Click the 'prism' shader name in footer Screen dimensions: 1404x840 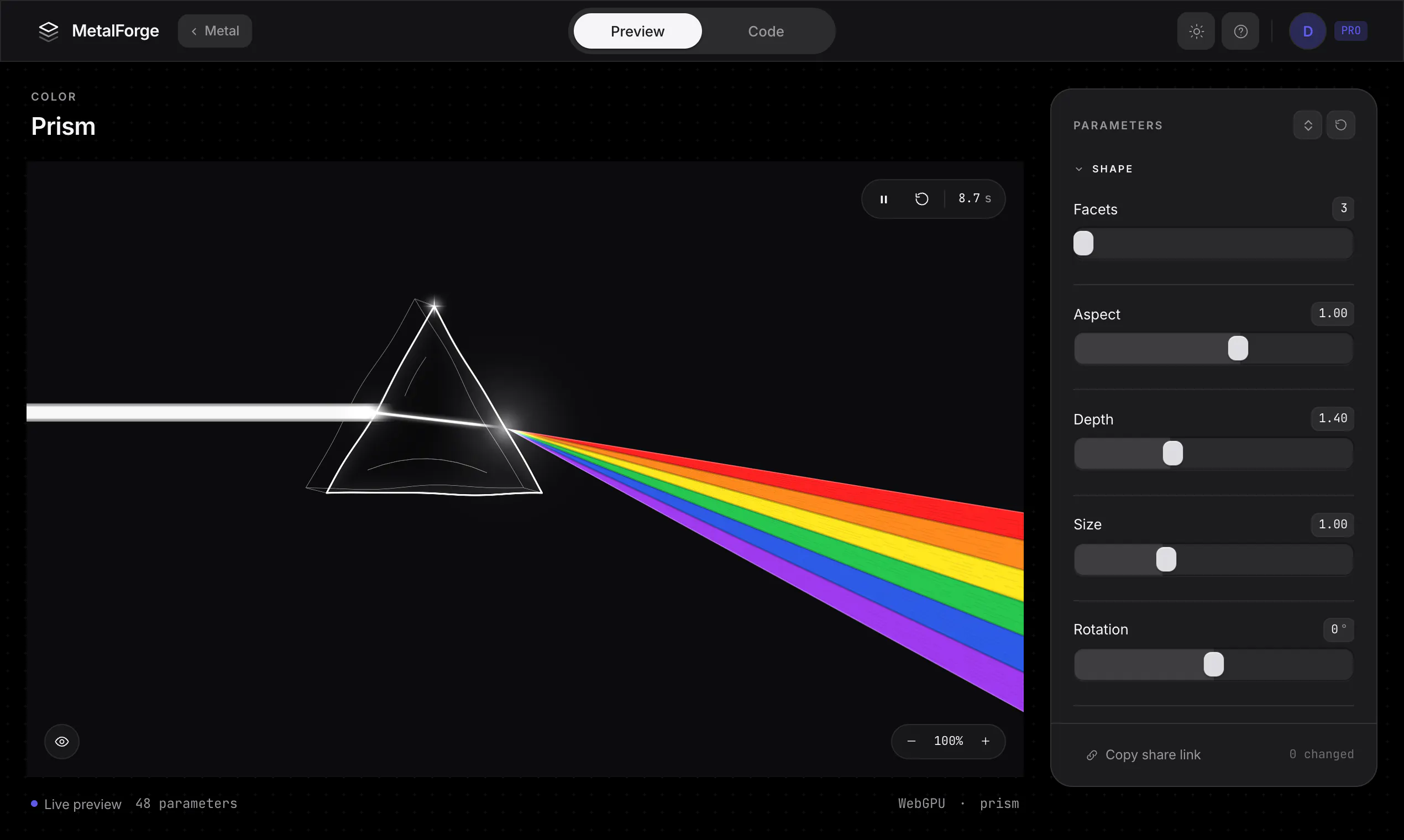click(999, 804)
